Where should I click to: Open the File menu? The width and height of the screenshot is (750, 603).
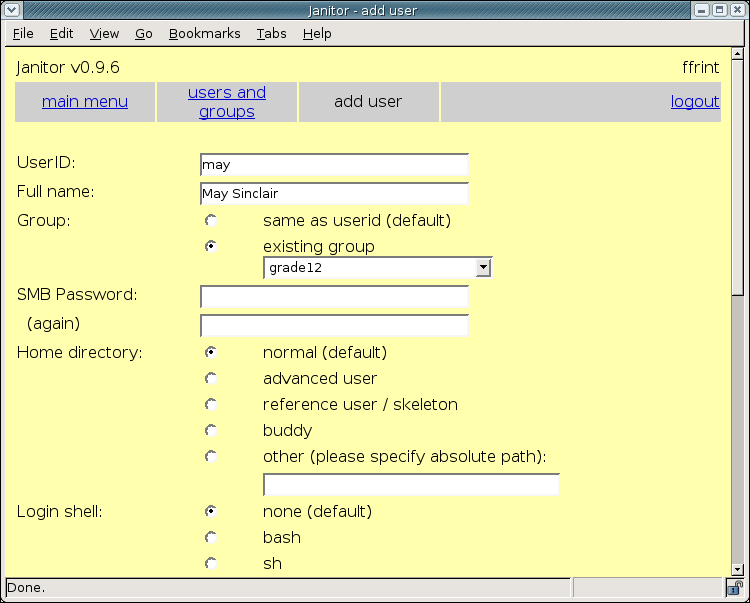click(23, 33)
